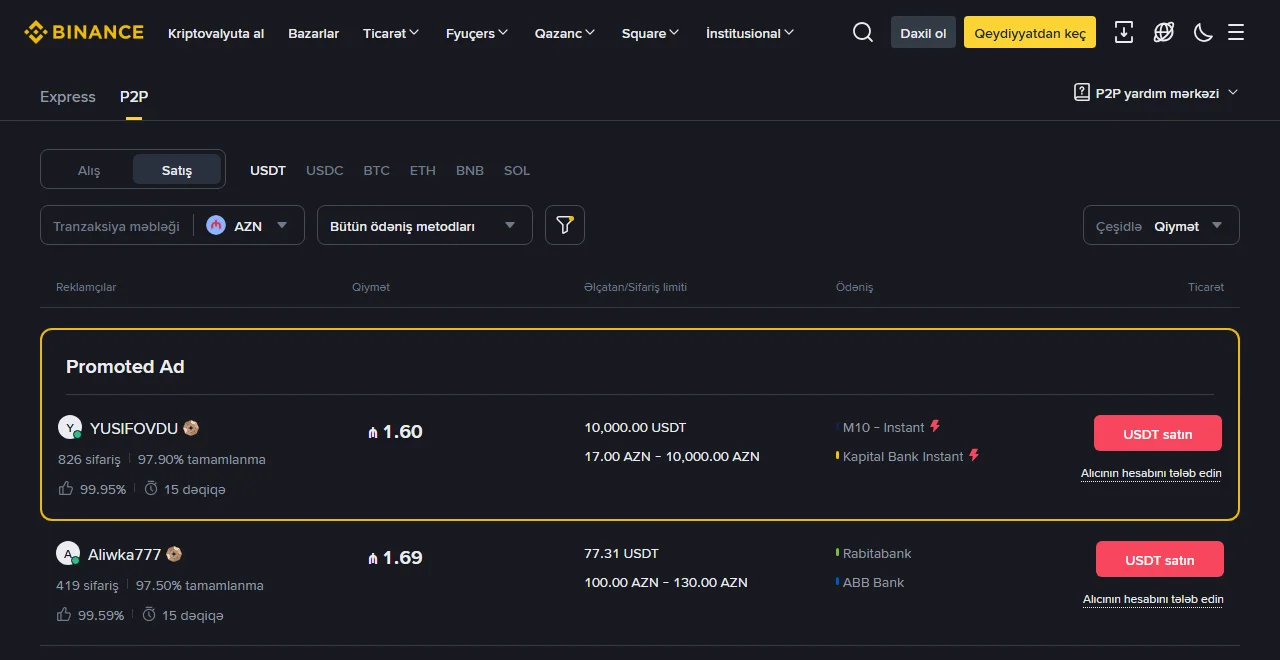
Task: Select the ETH coin tab
Action: point(423,170)
